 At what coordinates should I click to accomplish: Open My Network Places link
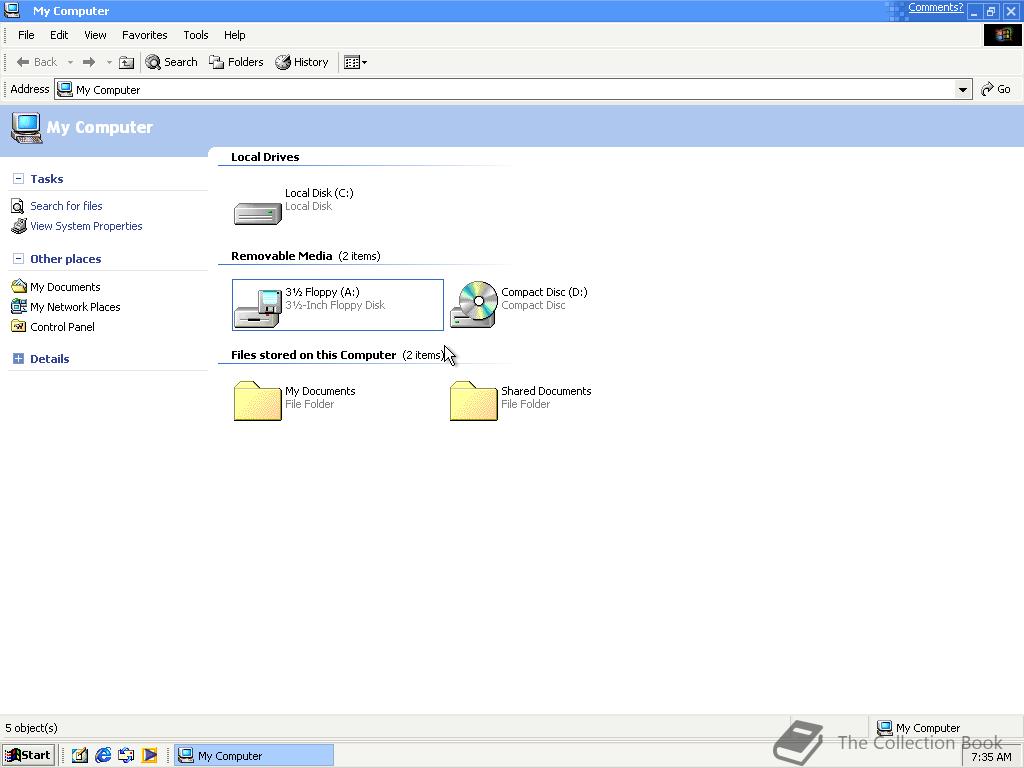(75, 307)
